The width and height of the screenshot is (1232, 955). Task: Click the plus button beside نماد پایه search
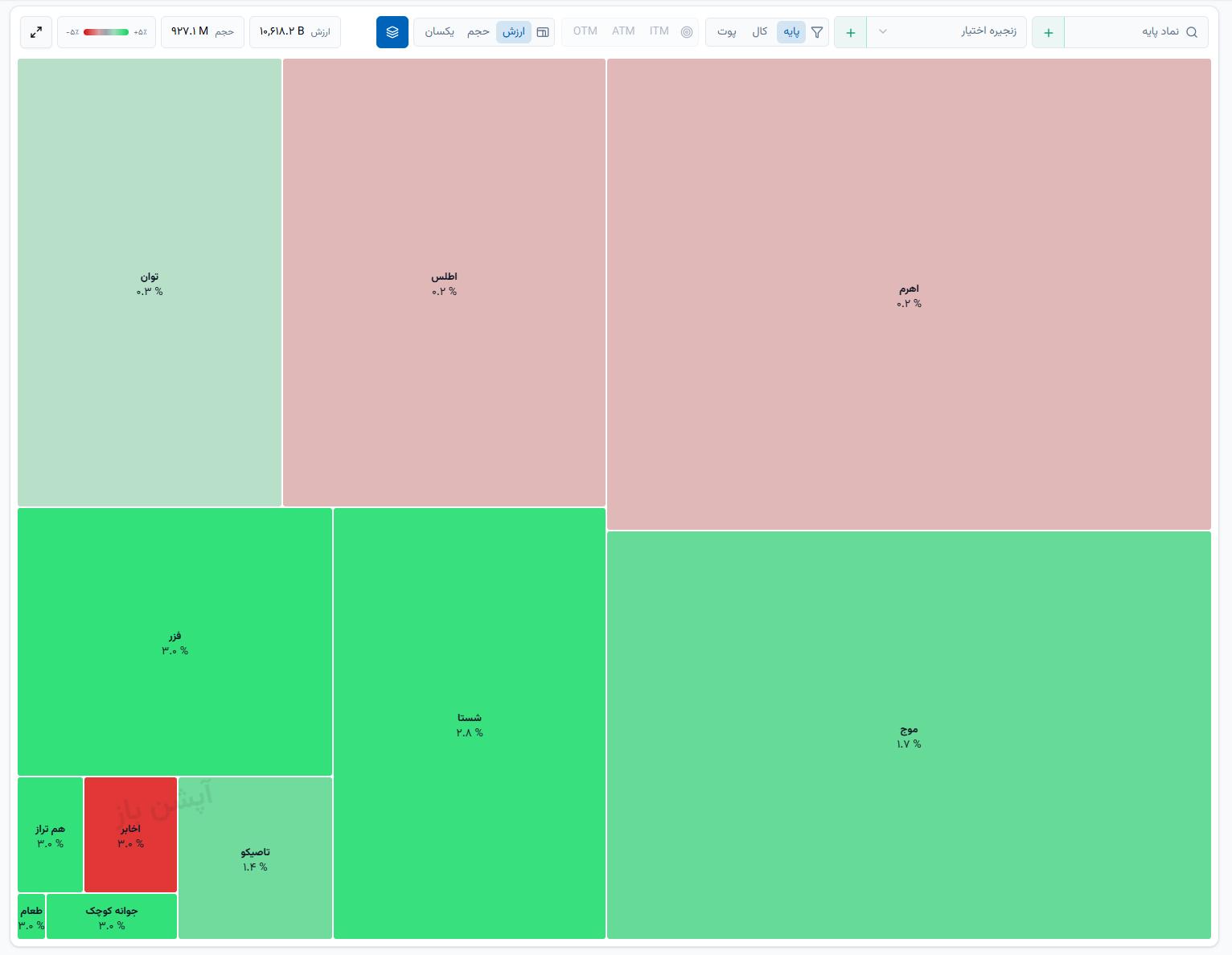(x=1049, y=32)
